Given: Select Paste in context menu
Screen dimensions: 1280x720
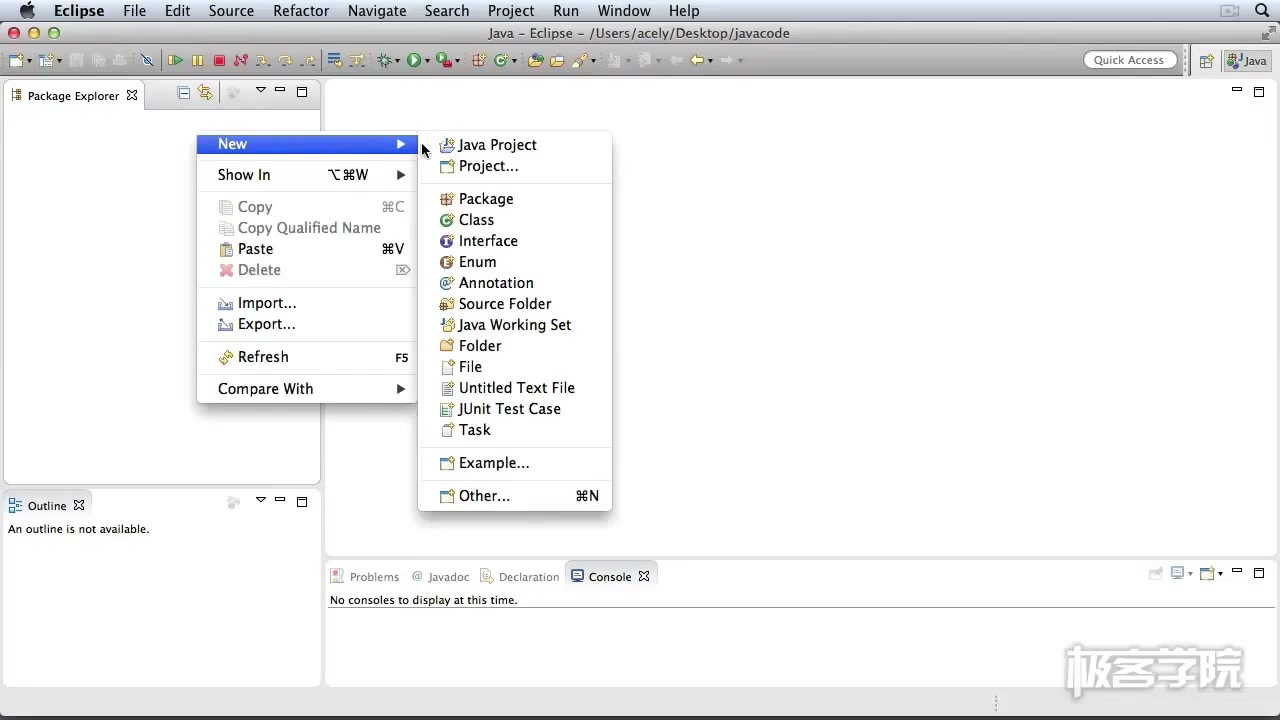Looking at the screenshot, I should 306,248.
